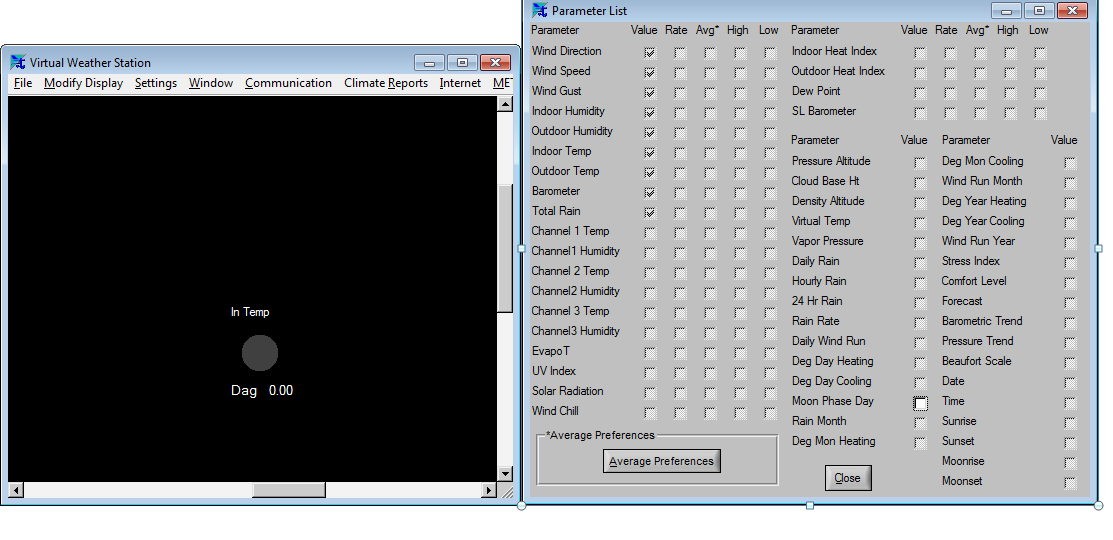Check the Wind Chill Low checkbox
This screenshot has width=1113, height=540.
(x=770, y=412)
